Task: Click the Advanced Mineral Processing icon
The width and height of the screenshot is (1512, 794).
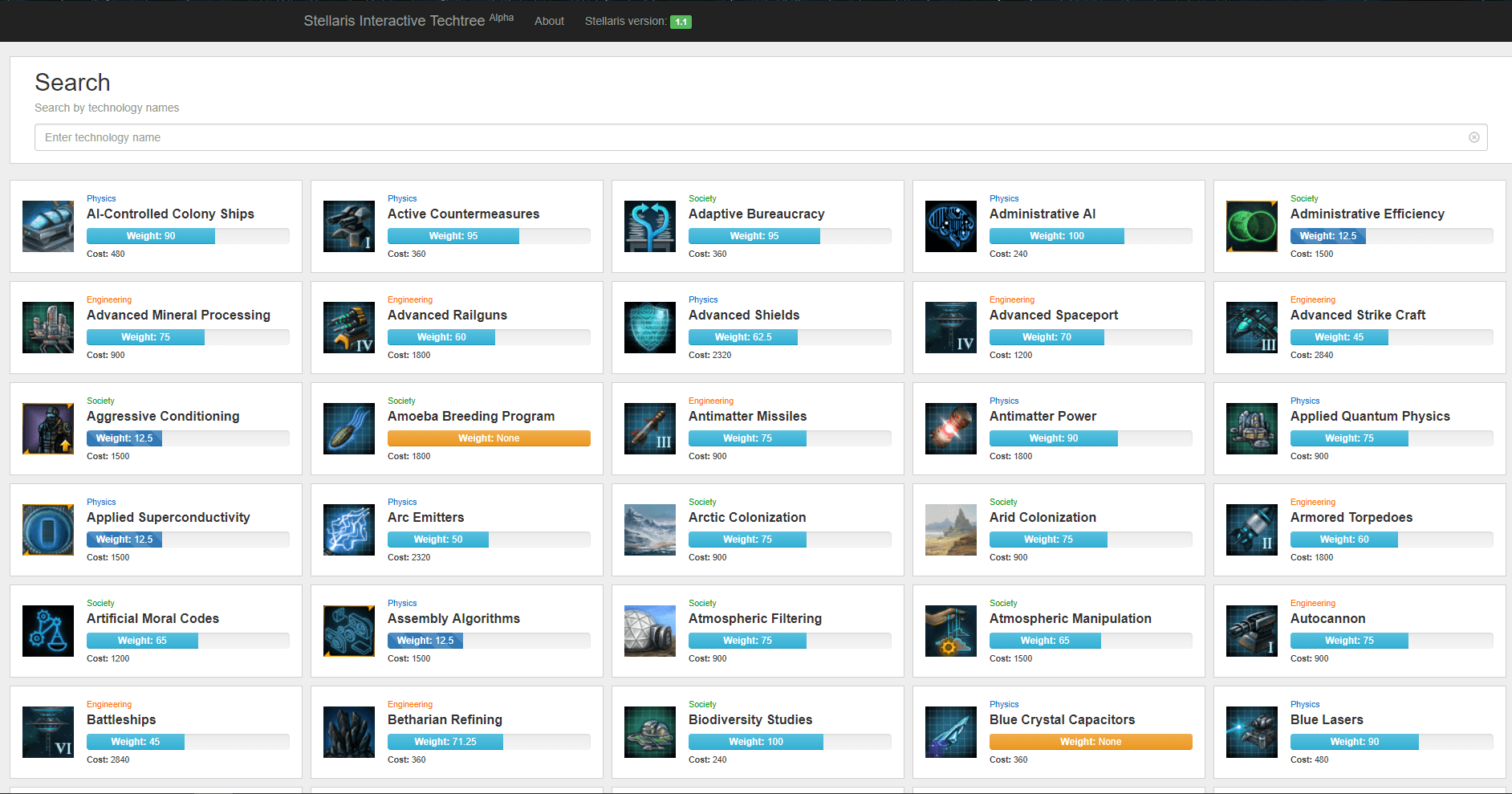Action: pyautogui.click(x=48, y=328)
